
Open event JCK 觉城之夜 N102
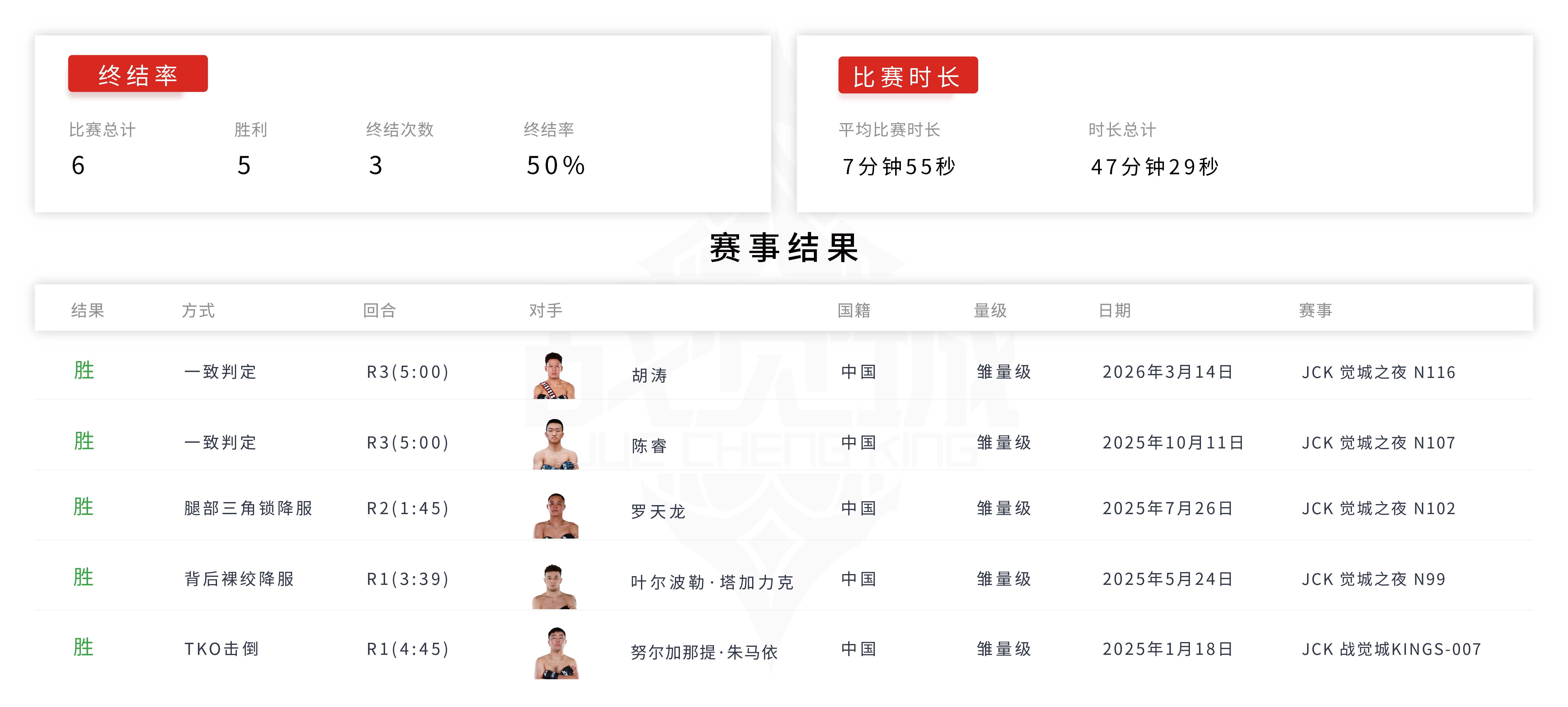(1378, 509)
